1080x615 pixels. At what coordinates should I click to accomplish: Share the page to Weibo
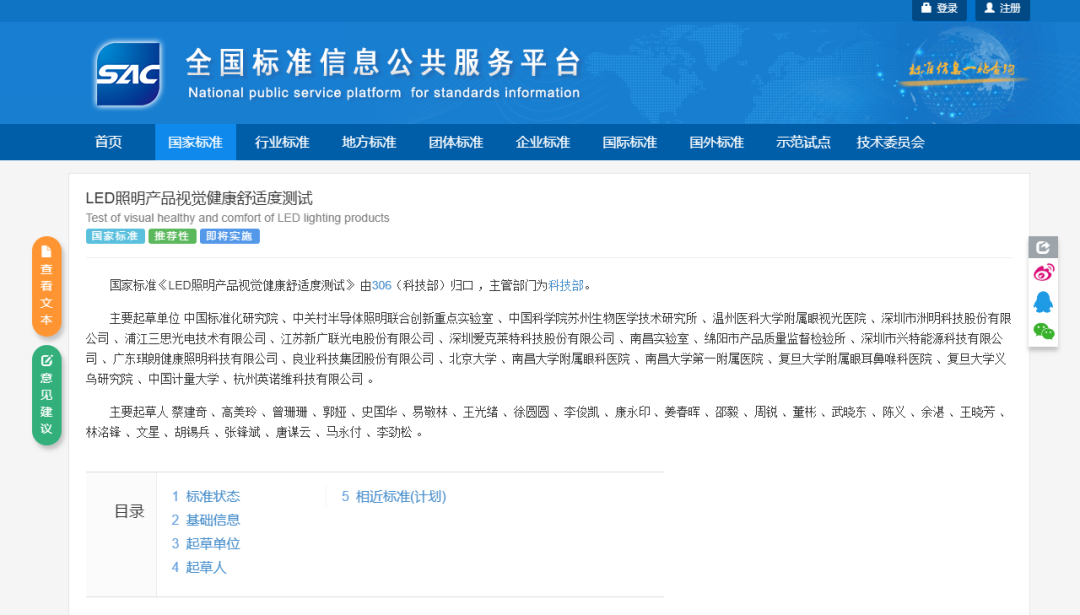[1044, 271]
